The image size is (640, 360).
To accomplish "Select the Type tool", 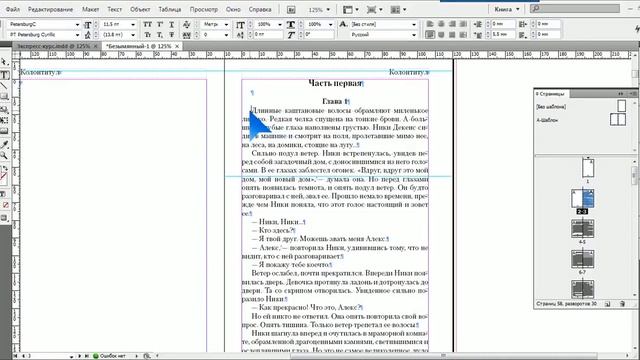I will click(x=4, y=75).
